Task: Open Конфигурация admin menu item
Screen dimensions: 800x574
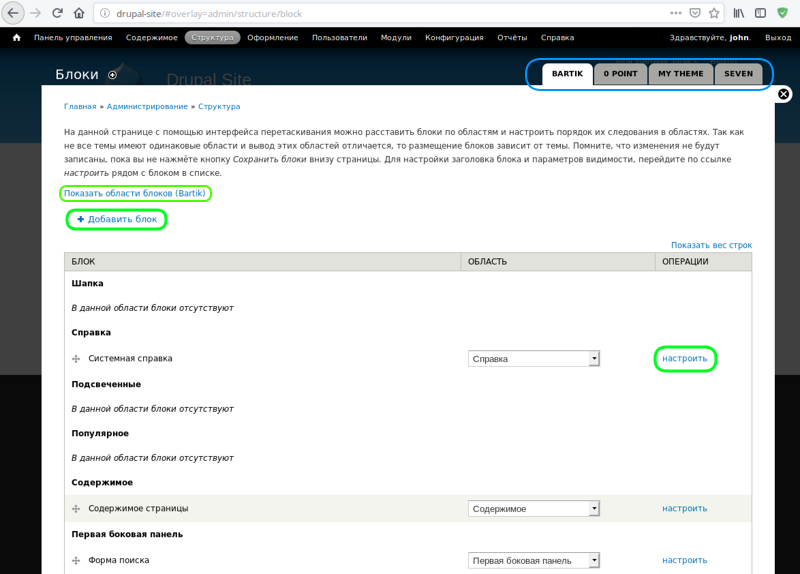Action: coord(454,37)
